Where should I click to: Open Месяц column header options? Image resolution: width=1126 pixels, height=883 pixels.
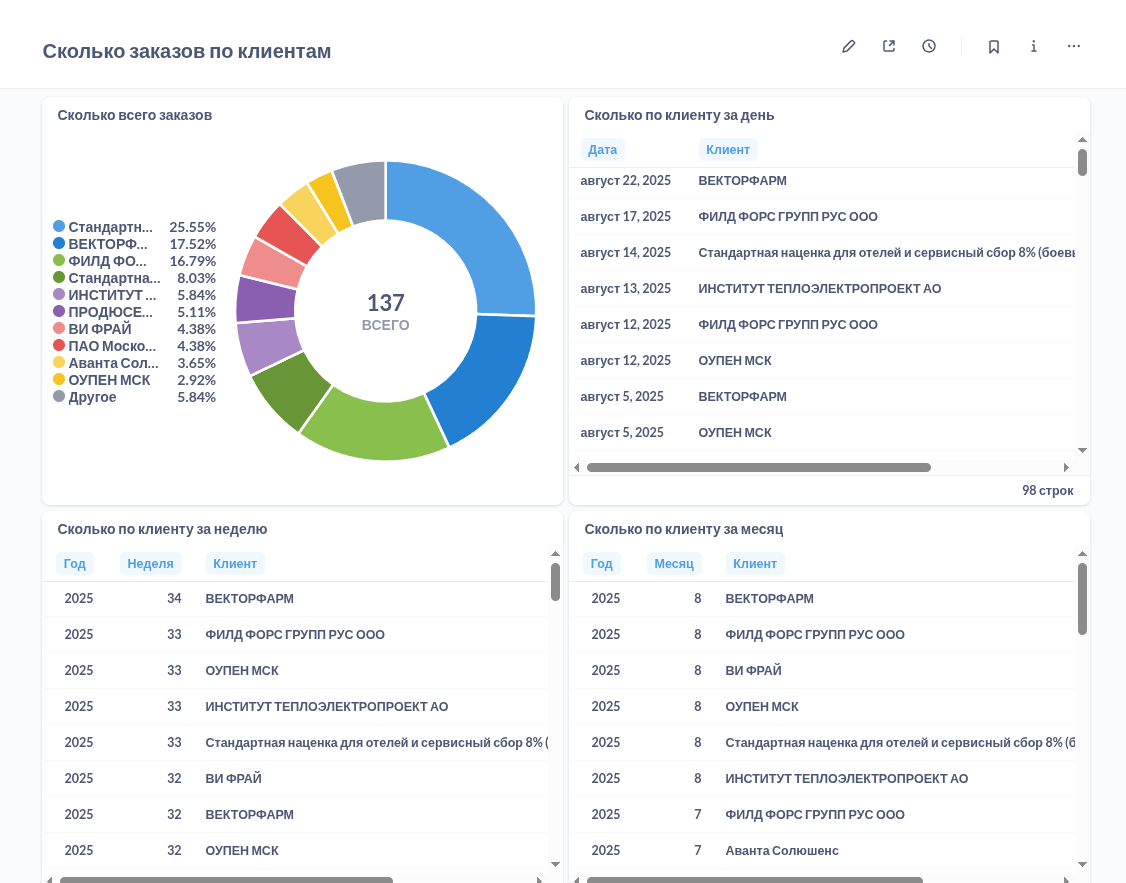tap(674, 564)
